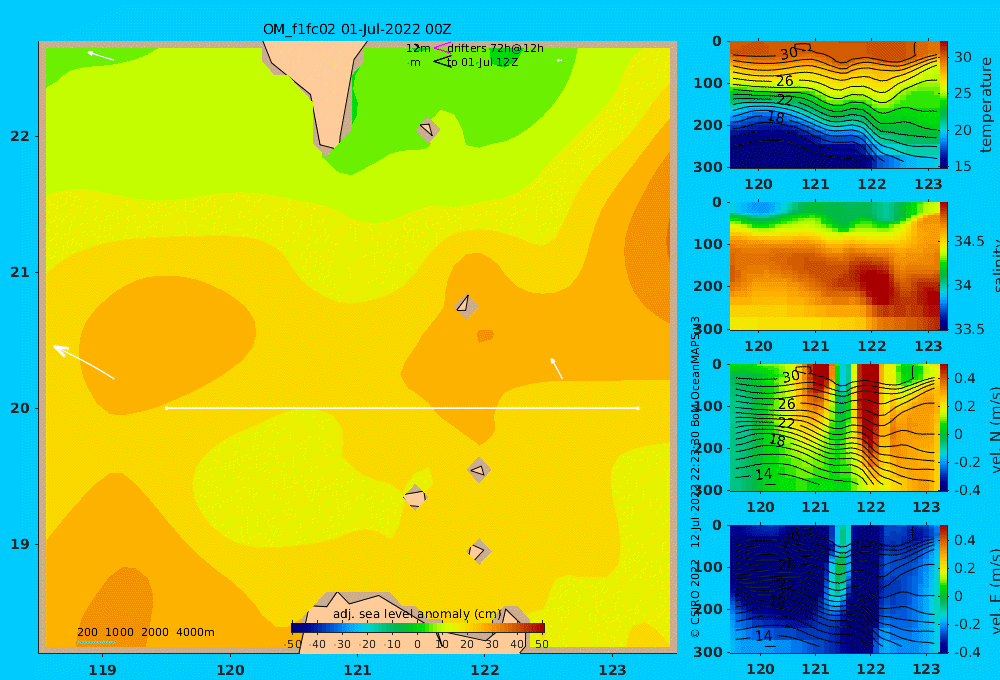Open the eastward velocity section panel
The width and height of the screenshot is (1000, 680).
pyautogui.click(x=834, y=589)
